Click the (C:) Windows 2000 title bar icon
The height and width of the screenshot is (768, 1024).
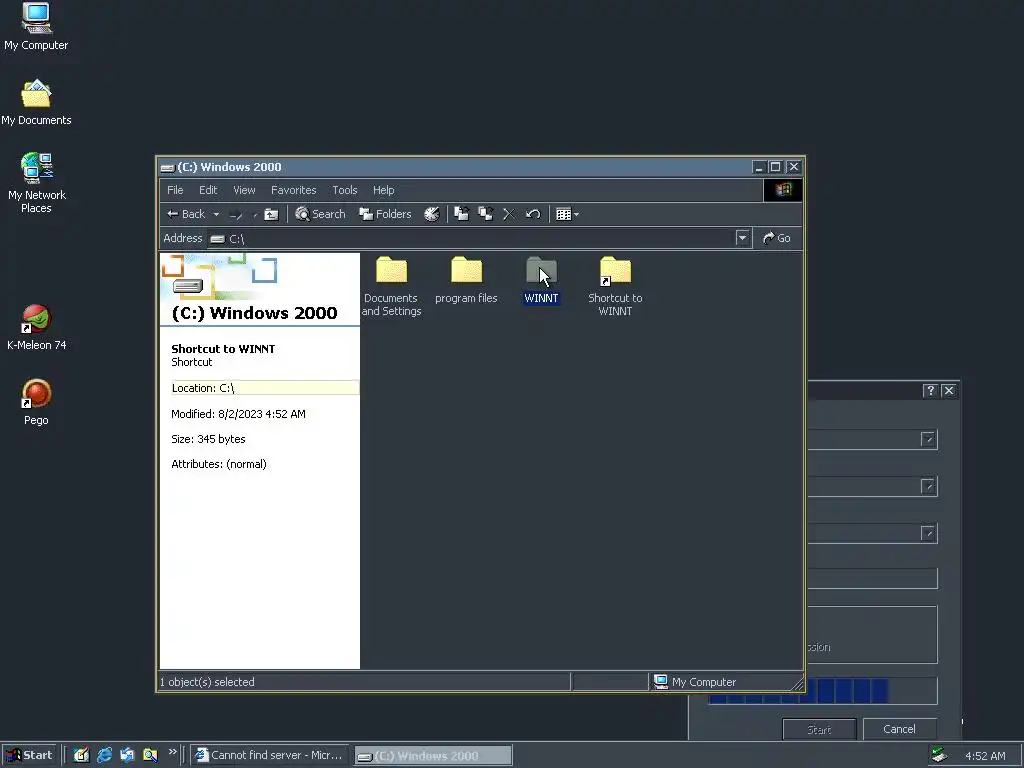click(x=168, y=168)
